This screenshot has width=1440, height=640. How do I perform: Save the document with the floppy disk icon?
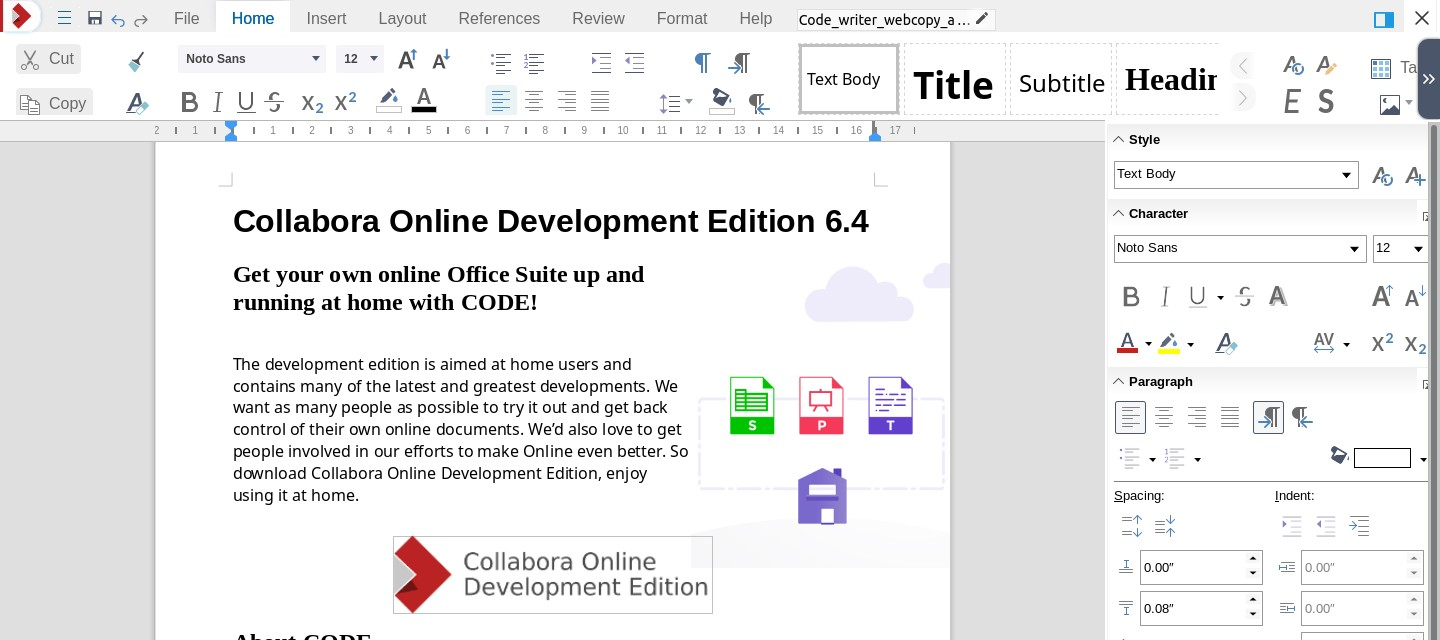tap(95, 19)
